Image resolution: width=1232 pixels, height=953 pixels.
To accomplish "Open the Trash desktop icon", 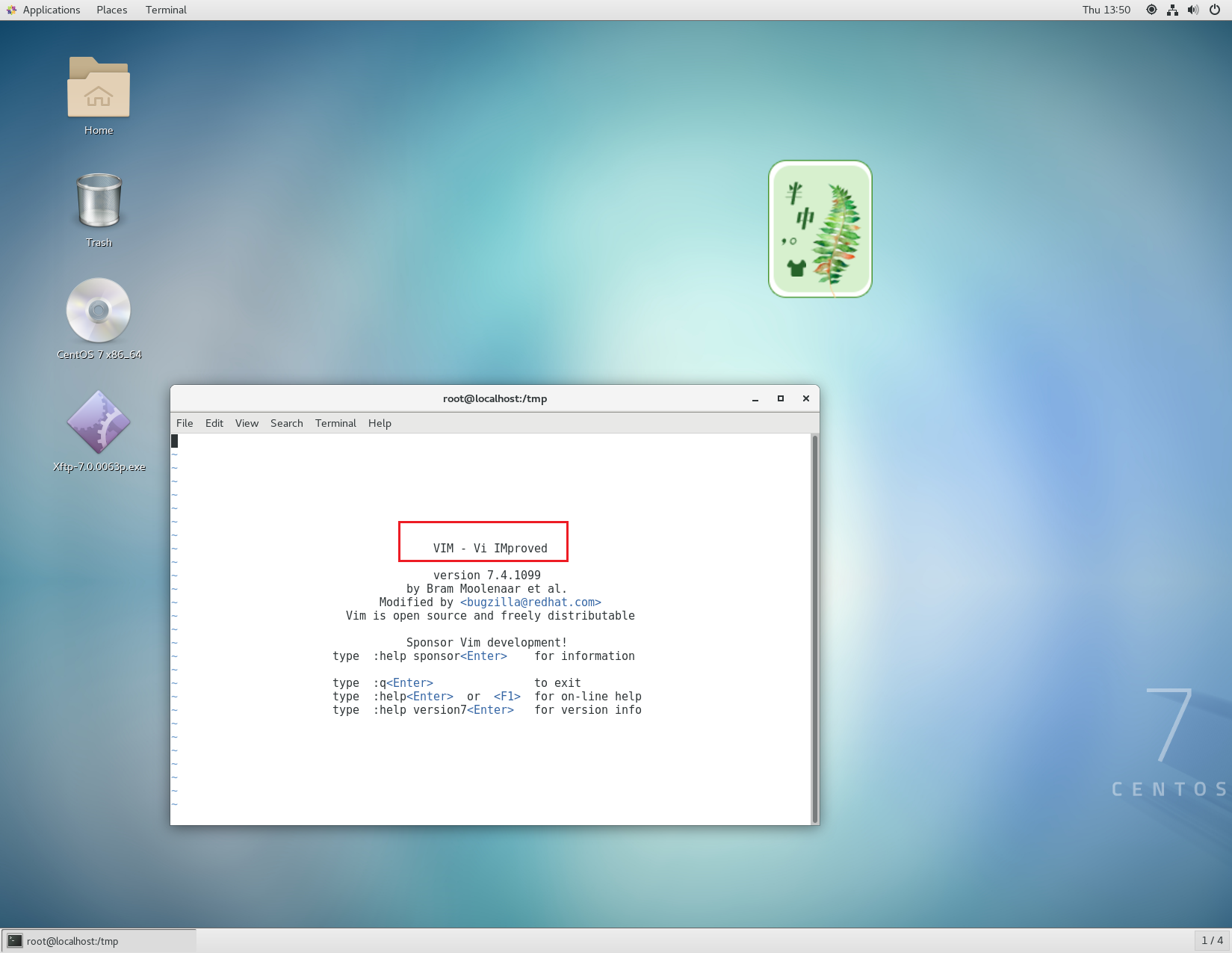I will tap(99, 202).
